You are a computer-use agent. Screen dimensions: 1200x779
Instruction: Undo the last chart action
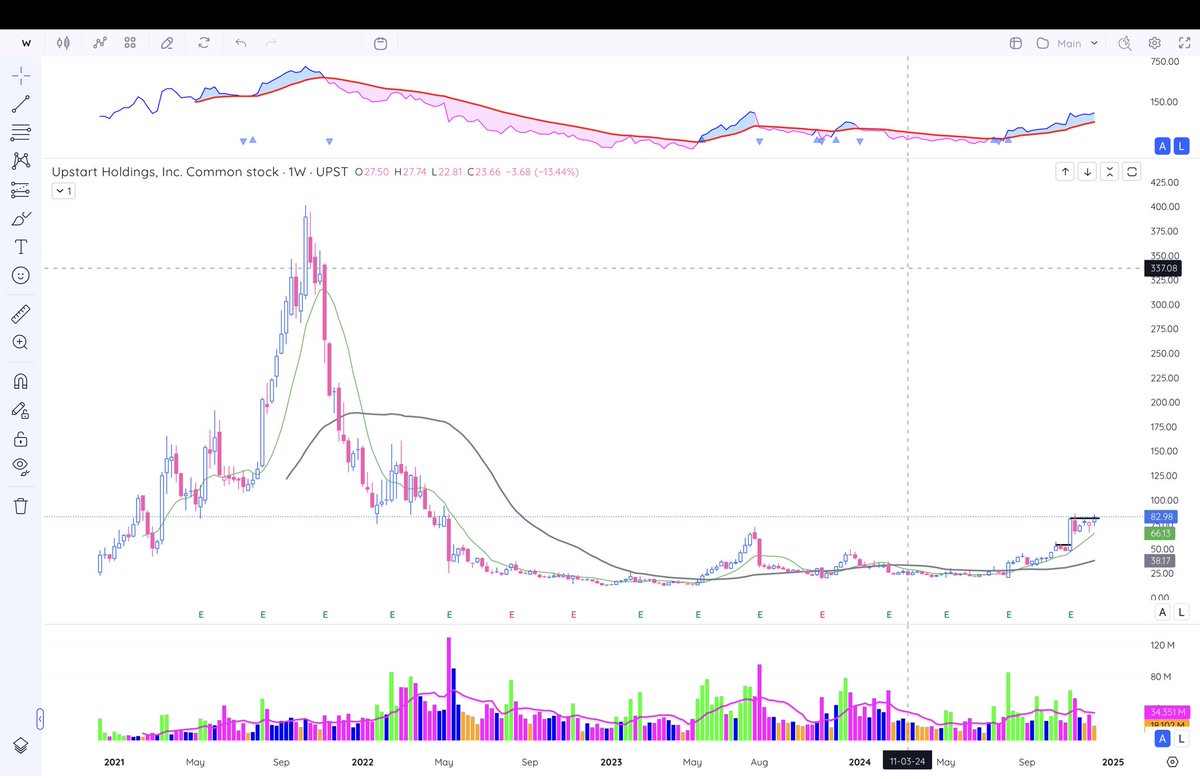pos(241,43)
